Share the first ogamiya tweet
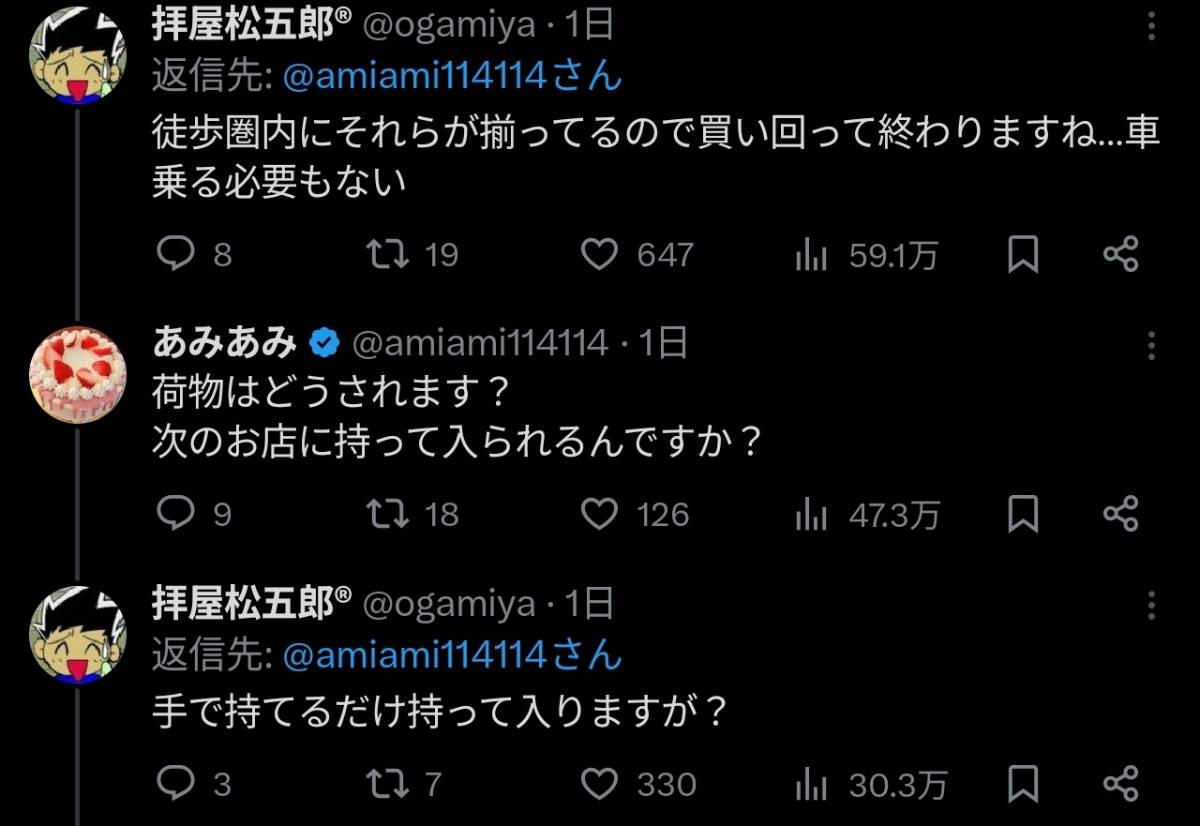This screenshot has width=1200, height=826. click(x=1121, y=254)
